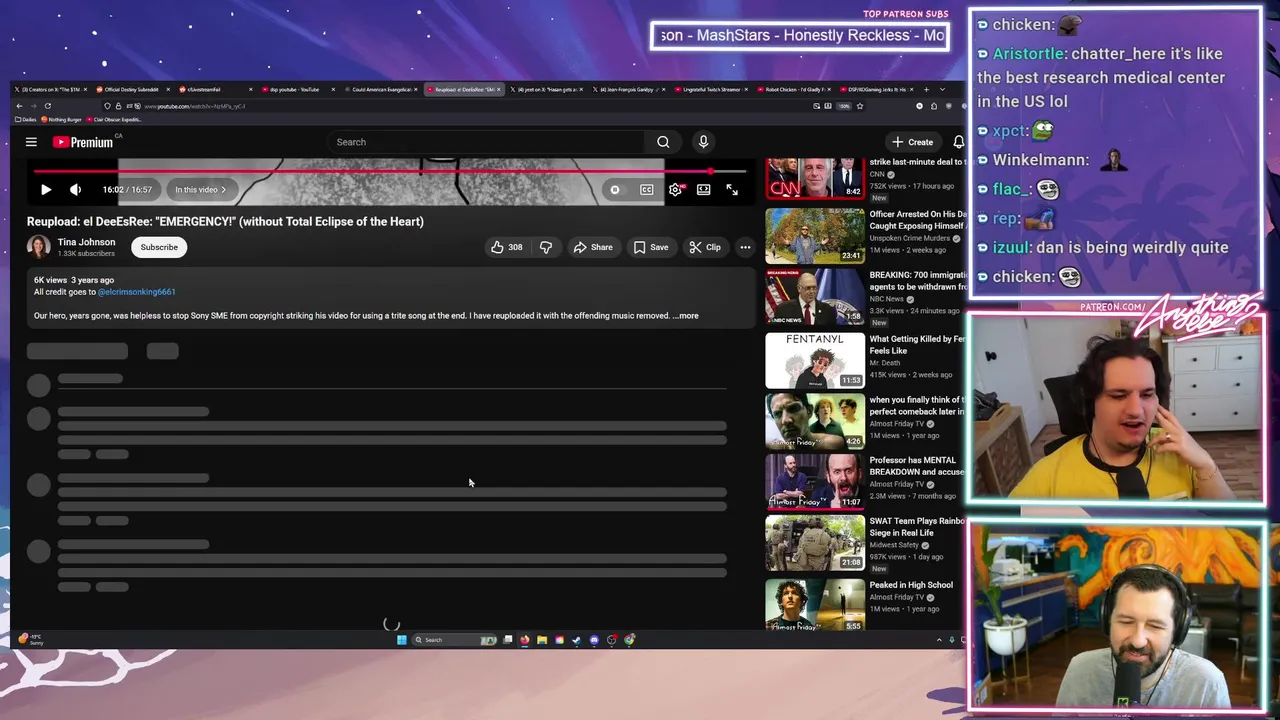
Task: Switch to 'Ungrateful Twitch Streamer' tab
Action: 711,89
